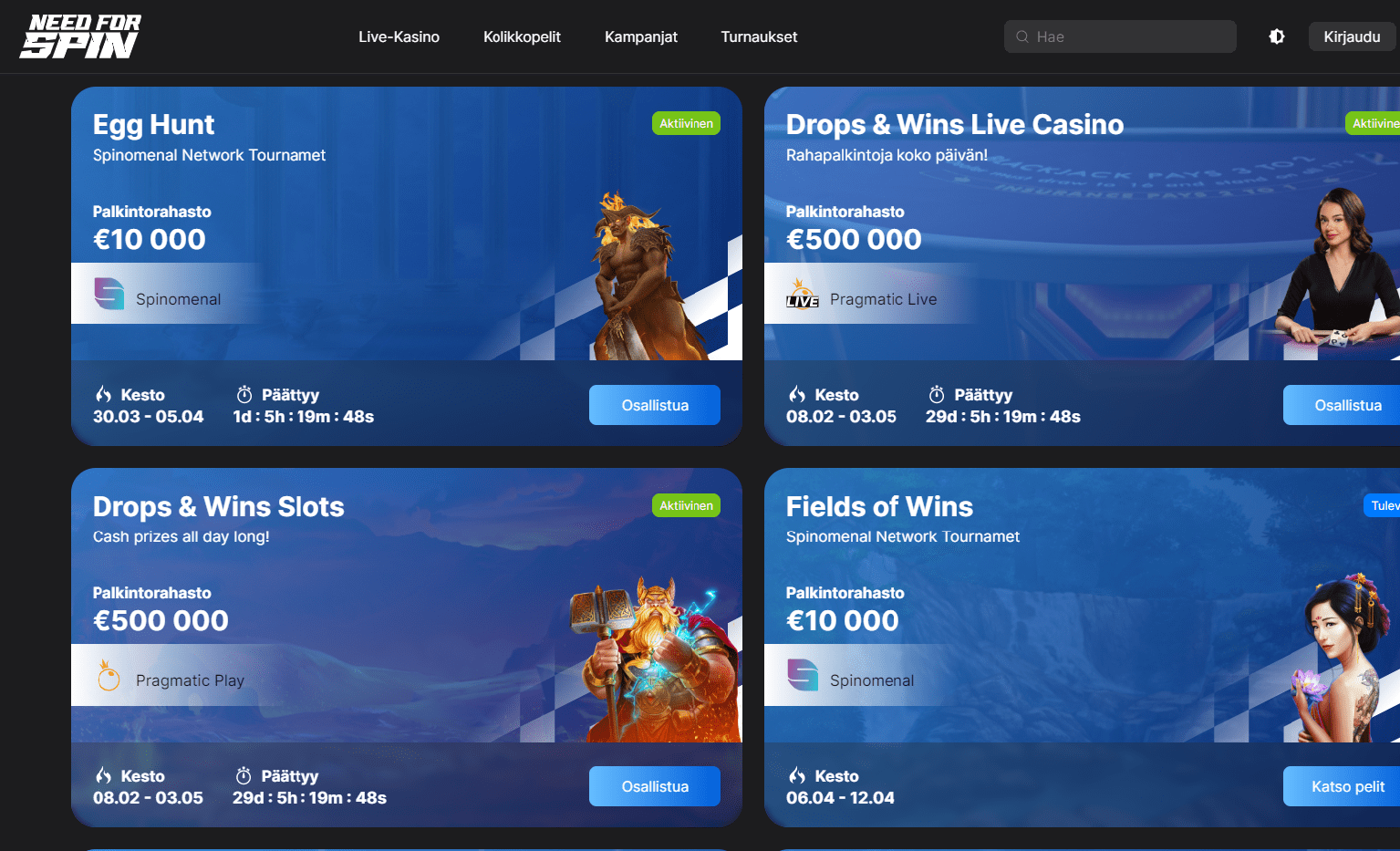
Task: Click the stopwatch icon next to Päättyy in the Egg Hunt card
Action: point(244,394)
